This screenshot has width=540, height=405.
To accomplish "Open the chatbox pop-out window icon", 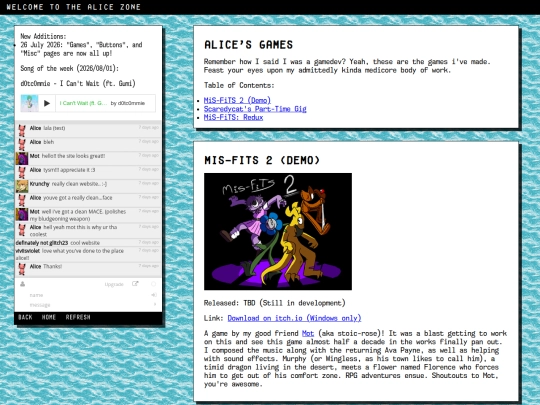I will (x=135, y=284).
